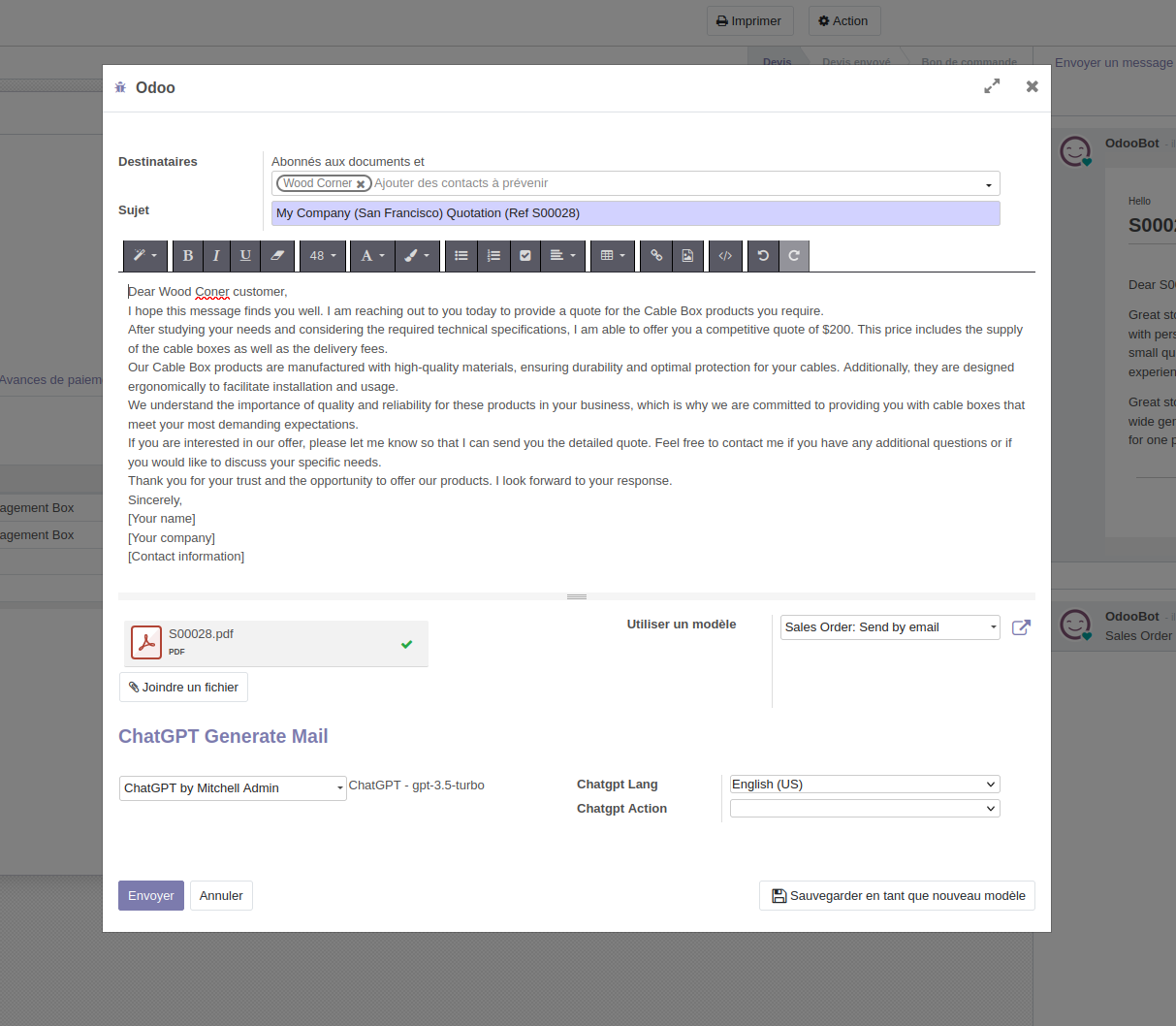Click the resize handle below email body
The height and width of the screenshot is (1026, 1176).
coord(577,596)
